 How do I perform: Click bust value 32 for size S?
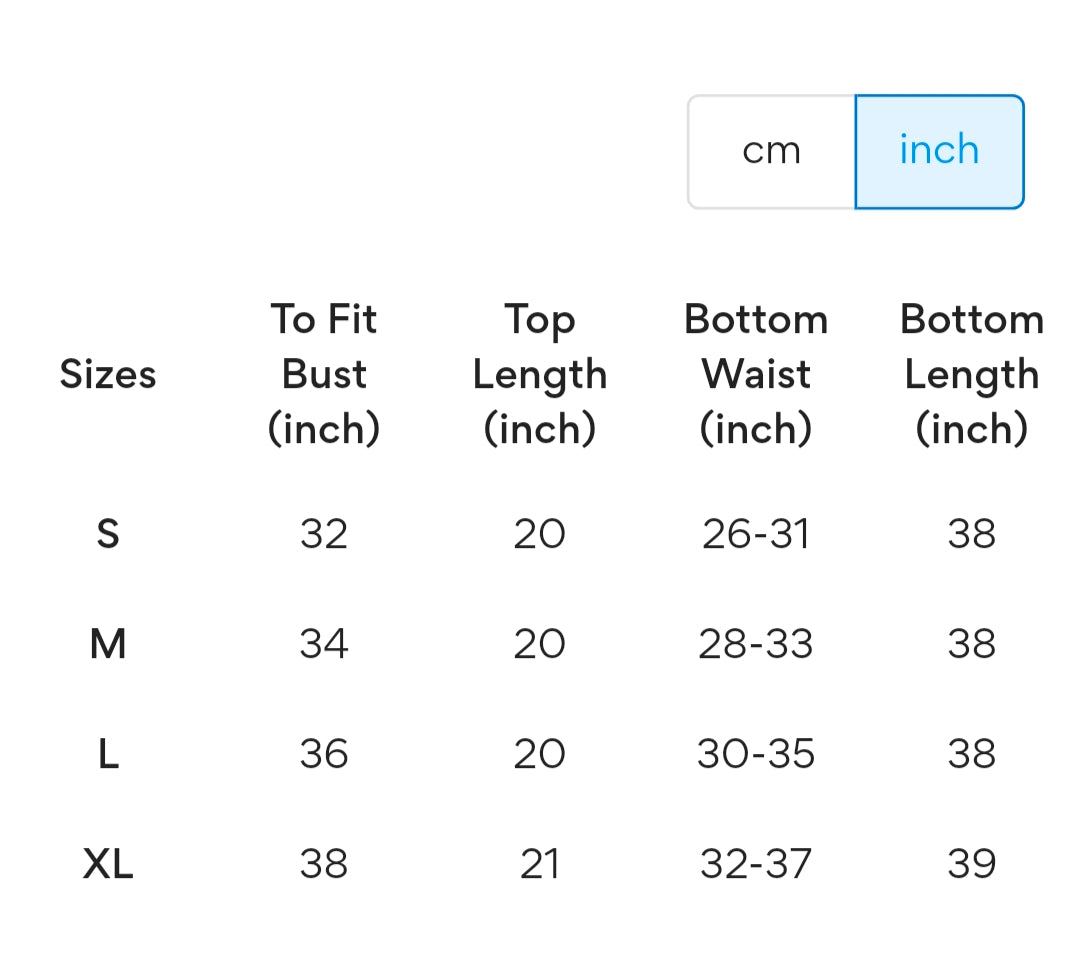(324, 534)
